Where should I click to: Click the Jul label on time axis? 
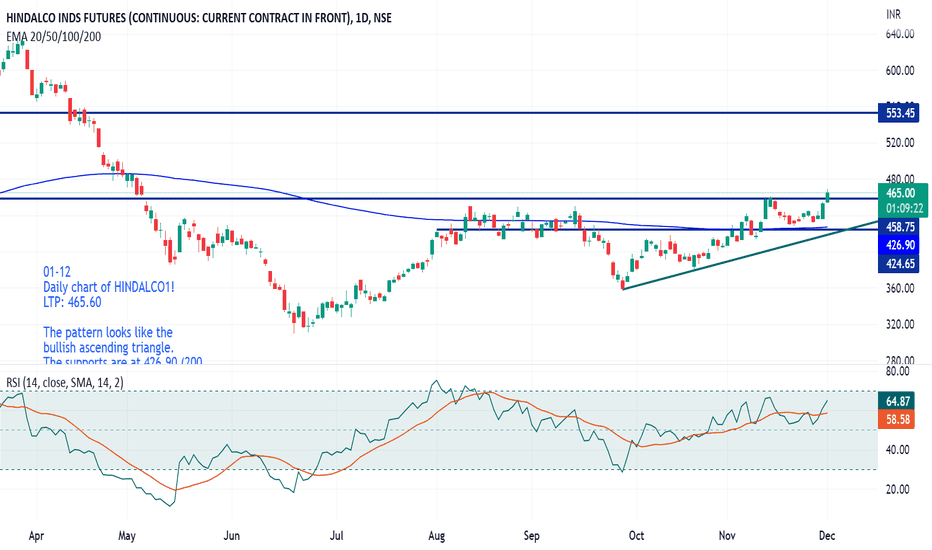(336, 536)
